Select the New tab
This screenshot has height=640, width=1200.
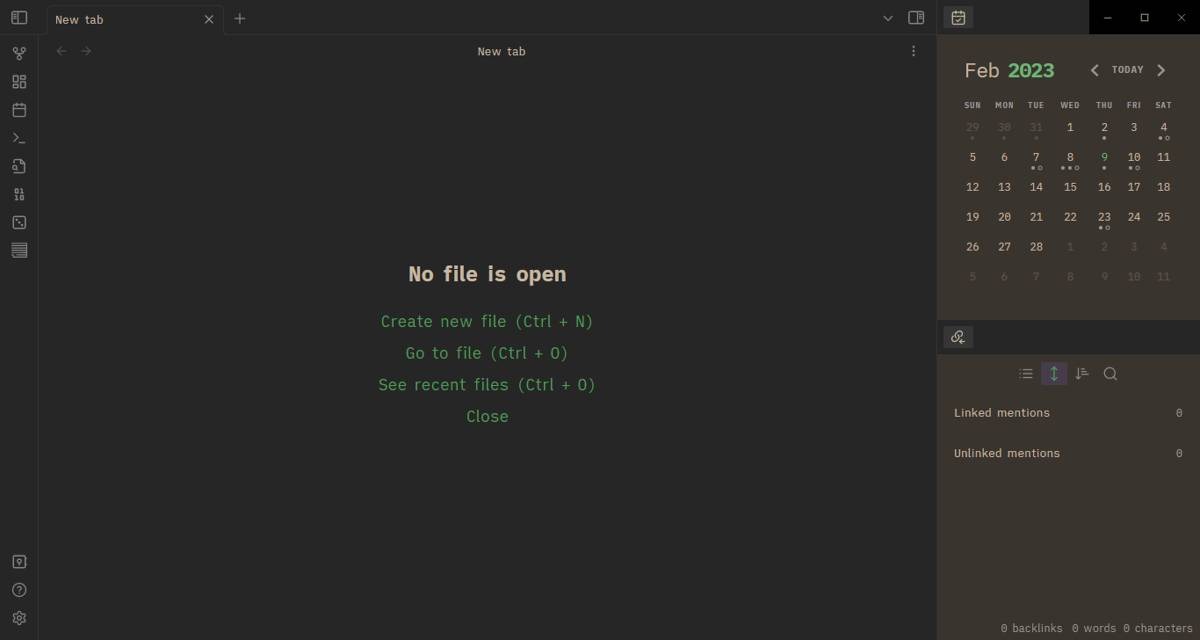[110, 18]
